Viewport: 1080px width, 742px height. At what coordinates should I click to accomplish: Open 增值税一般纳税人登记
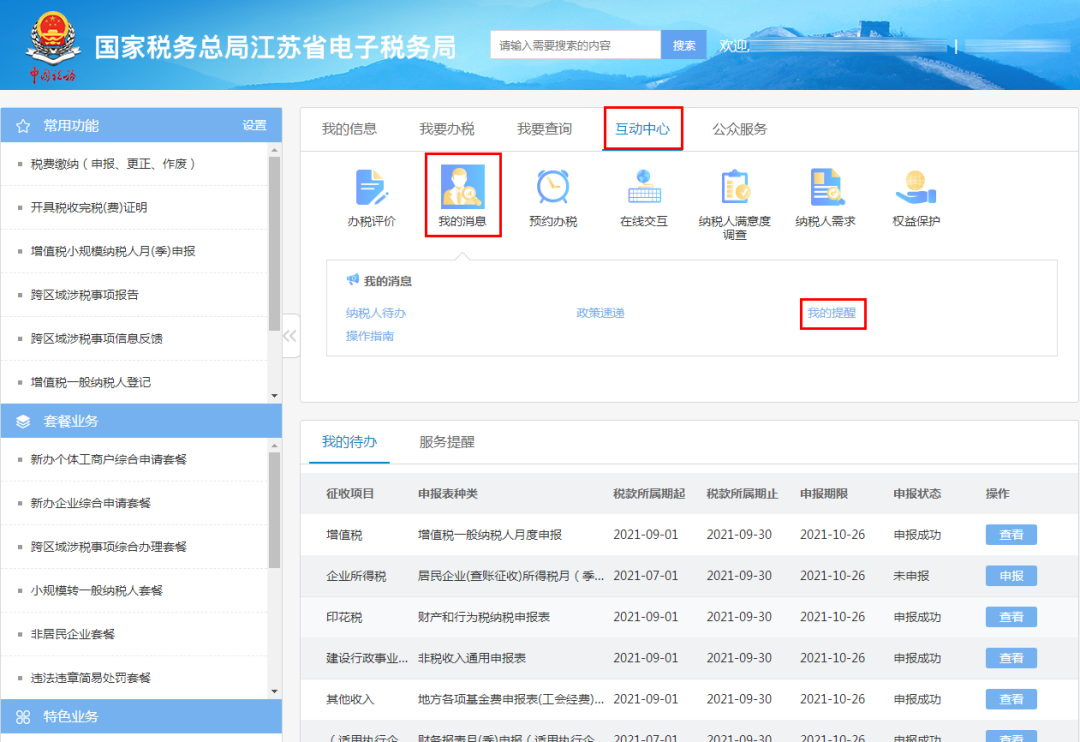(x=91, y=382)
